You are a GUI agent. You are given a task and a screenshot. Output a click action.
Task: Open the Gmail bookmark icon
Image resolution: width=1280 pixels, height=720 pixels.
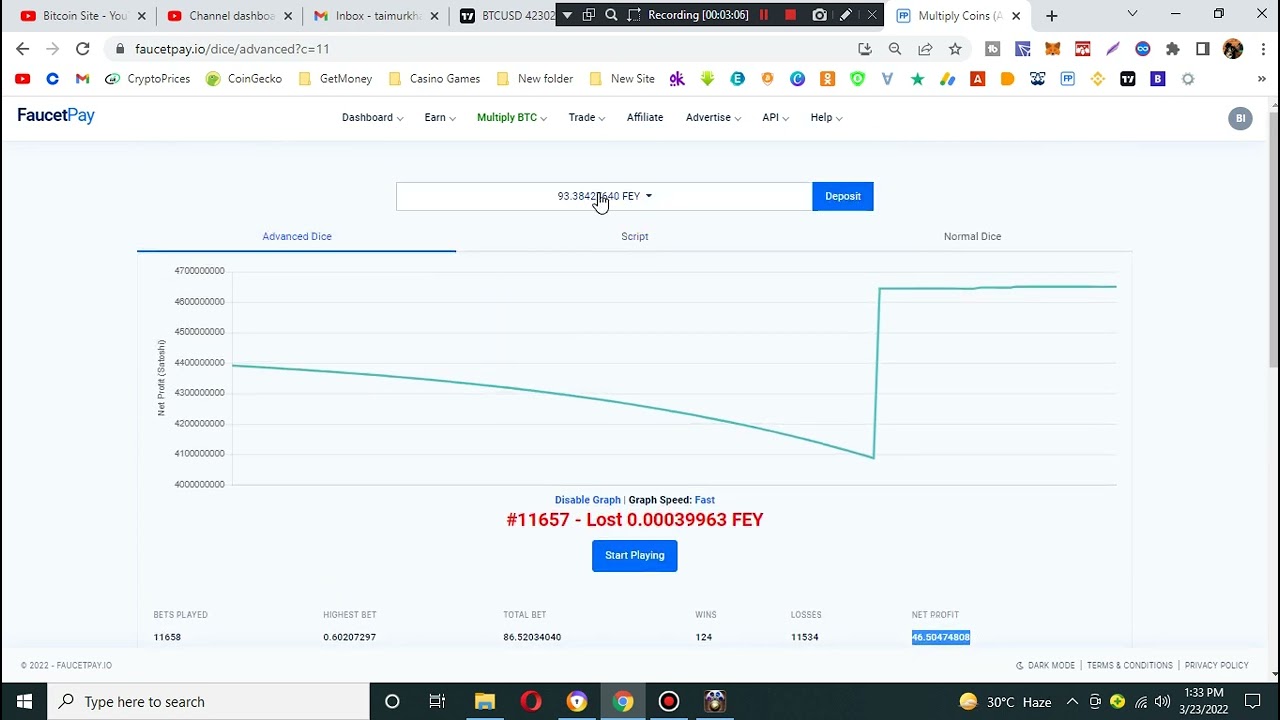(82, 79)
